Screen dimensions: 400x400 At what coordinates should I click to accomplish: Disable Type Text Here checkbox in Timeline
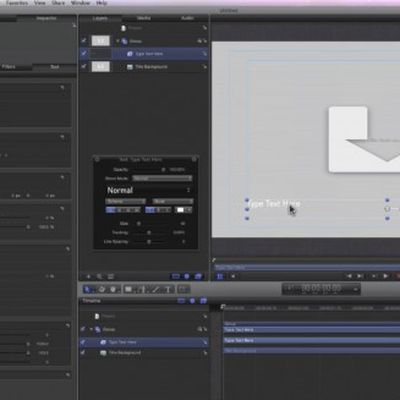click(x=83, y=342)
